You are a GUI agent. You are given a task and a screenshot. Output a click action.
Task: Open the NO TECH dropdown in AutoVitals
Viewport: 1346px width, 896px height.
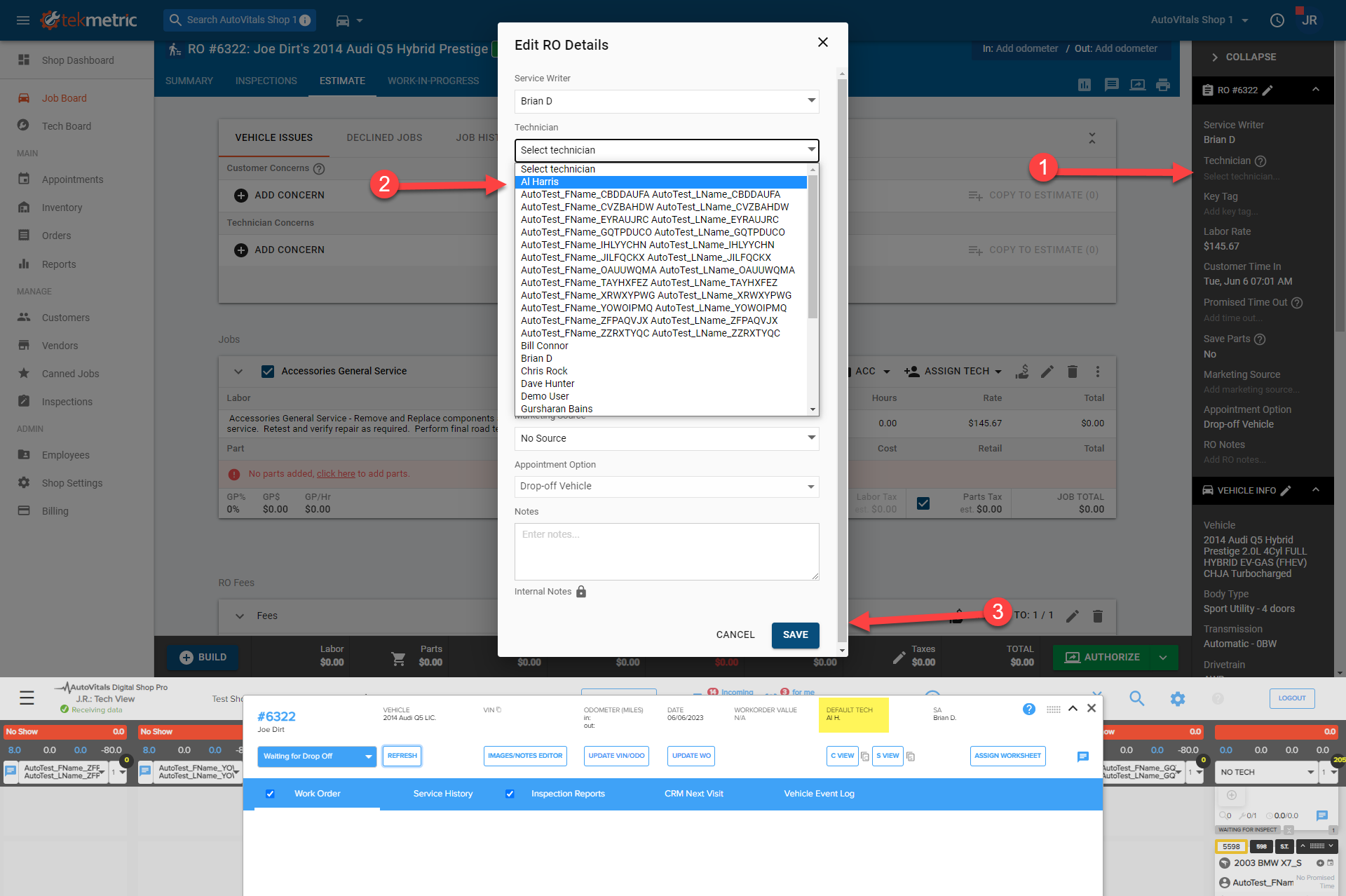point(1267,773)
